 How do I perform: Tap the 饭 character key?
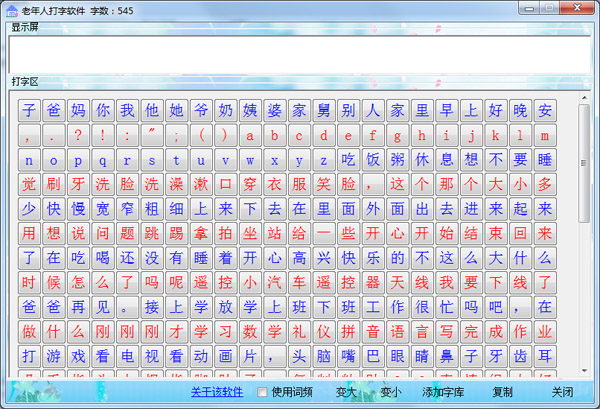[373, 160]
